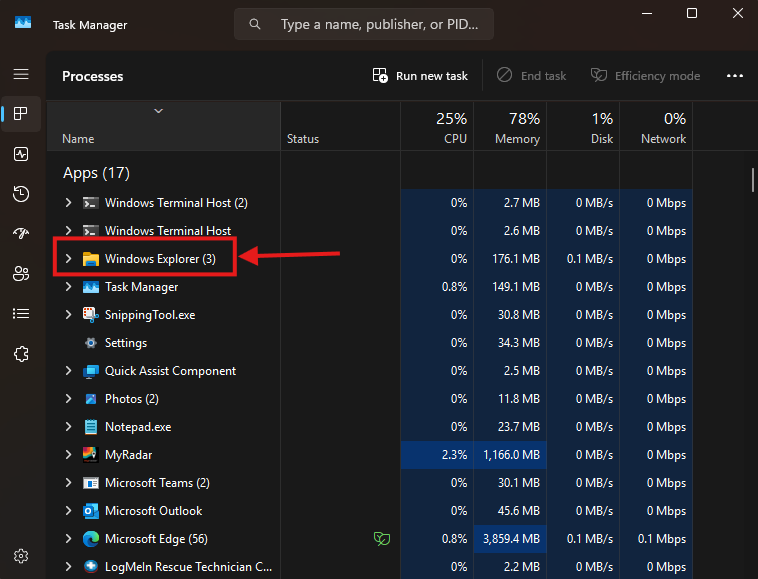
Task: Click the Microsoft Edge icon
Action: click(x=90, y=539)
